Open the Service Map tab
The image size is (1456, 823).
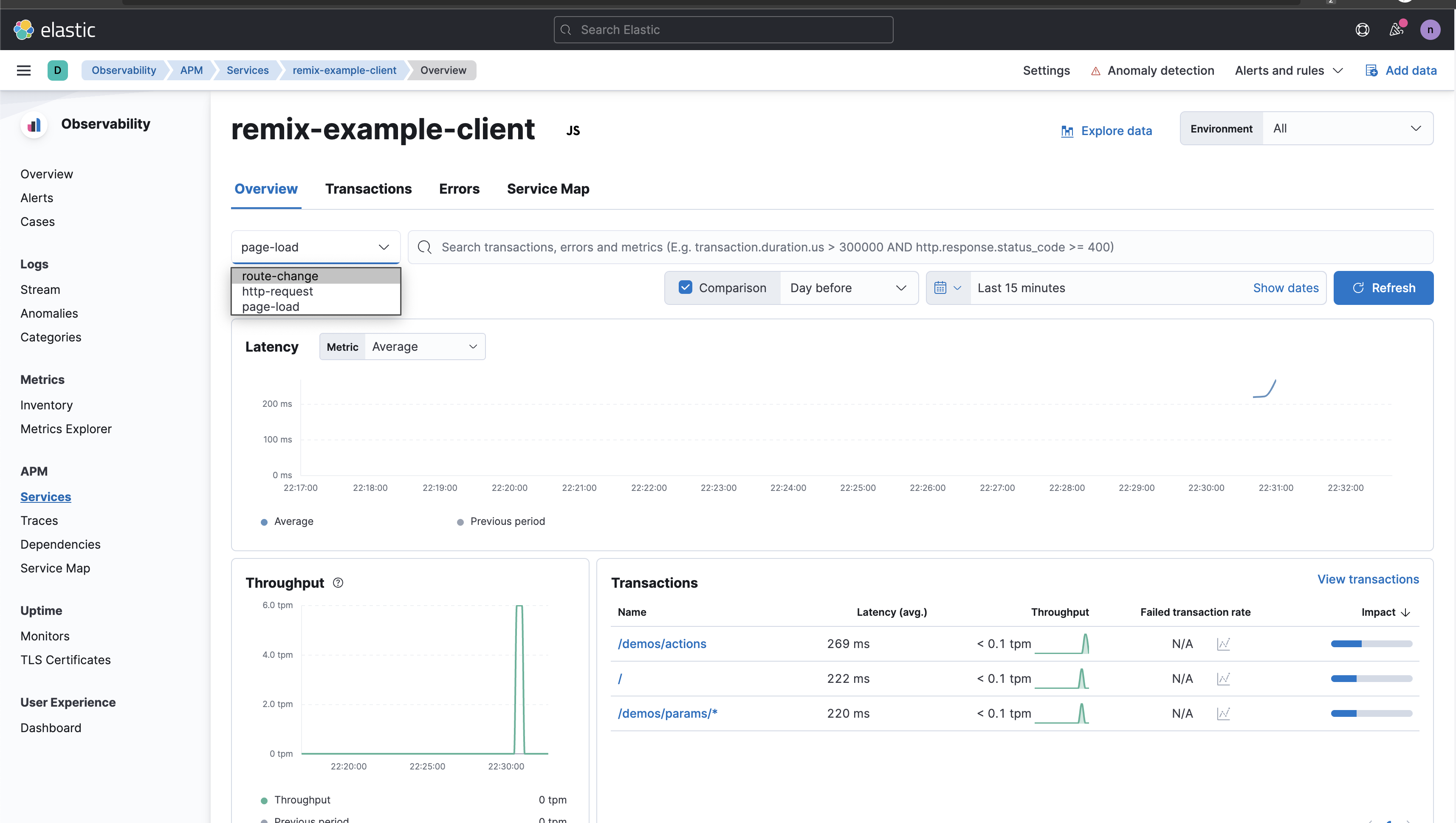(x=547, y=189)
